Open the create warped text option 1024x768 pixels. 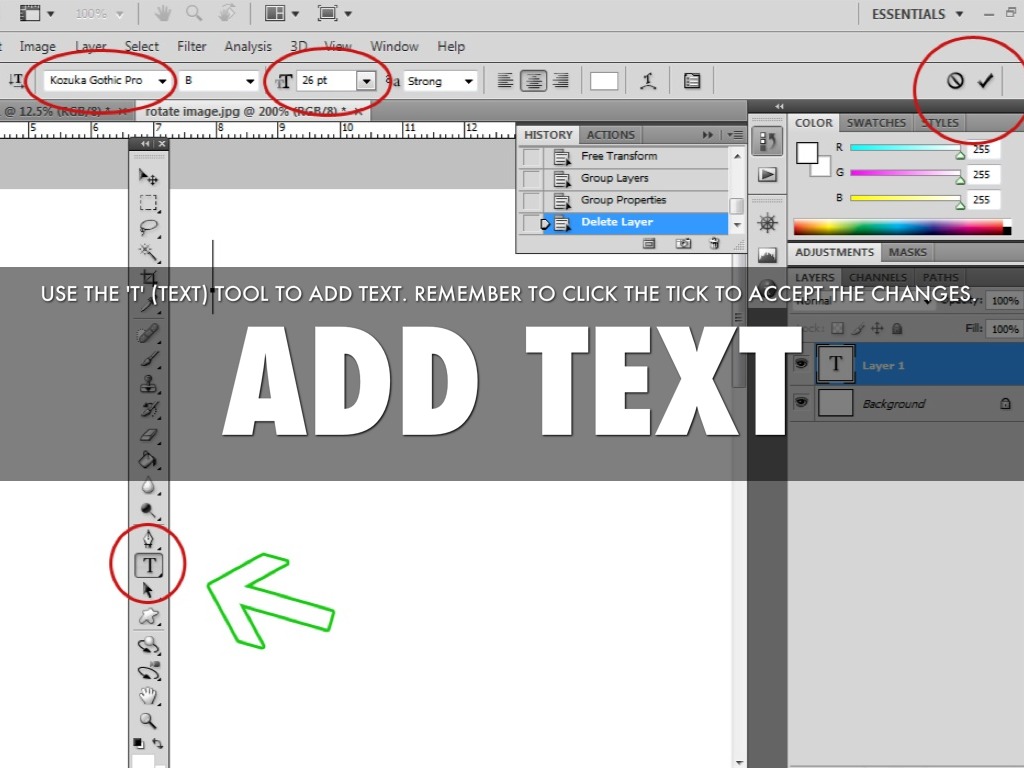click(650, 81)
